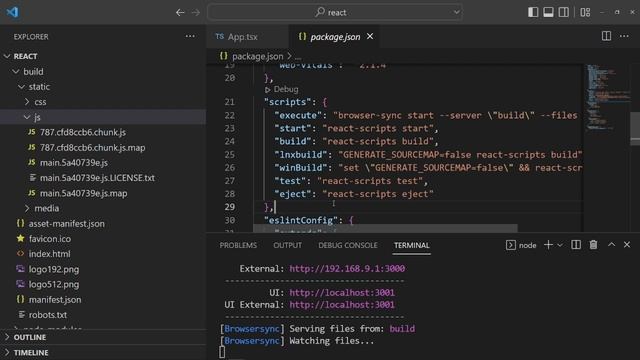Kill terminal with the trash icon
The height and width of the screenshot is (360, 640).
pyautogui.click(x=593, y=245)
